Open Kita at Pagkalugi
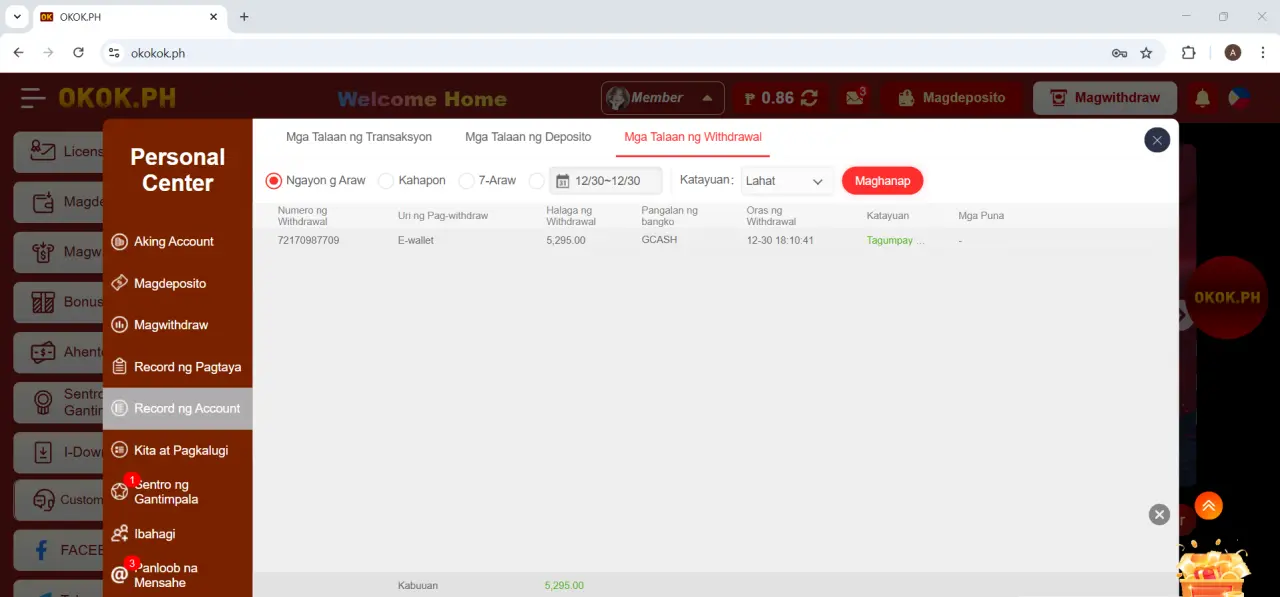The image size is (1280, 597). [x=177, y=450]
